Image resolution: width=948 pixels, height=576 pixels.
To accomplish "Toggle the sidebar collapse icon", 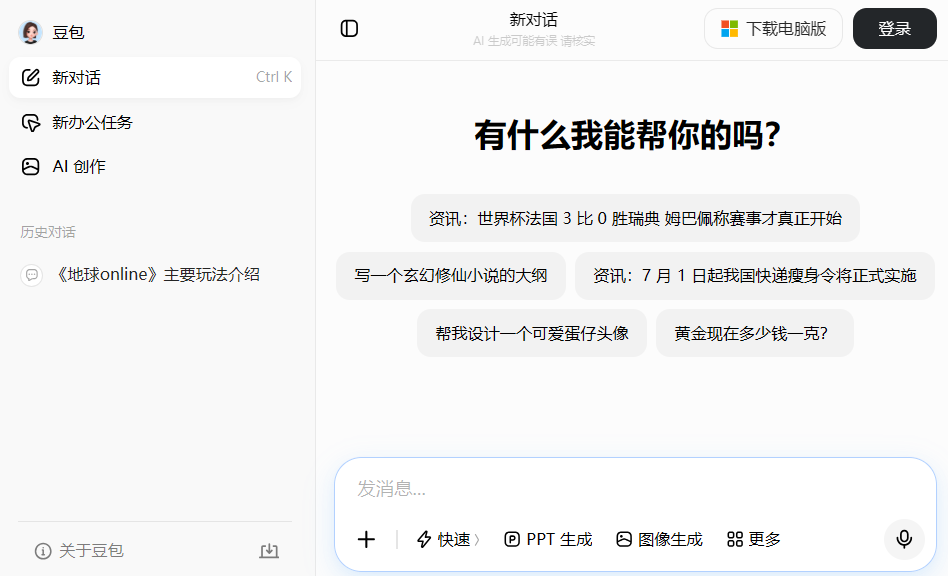I will (x=349, y=28).
